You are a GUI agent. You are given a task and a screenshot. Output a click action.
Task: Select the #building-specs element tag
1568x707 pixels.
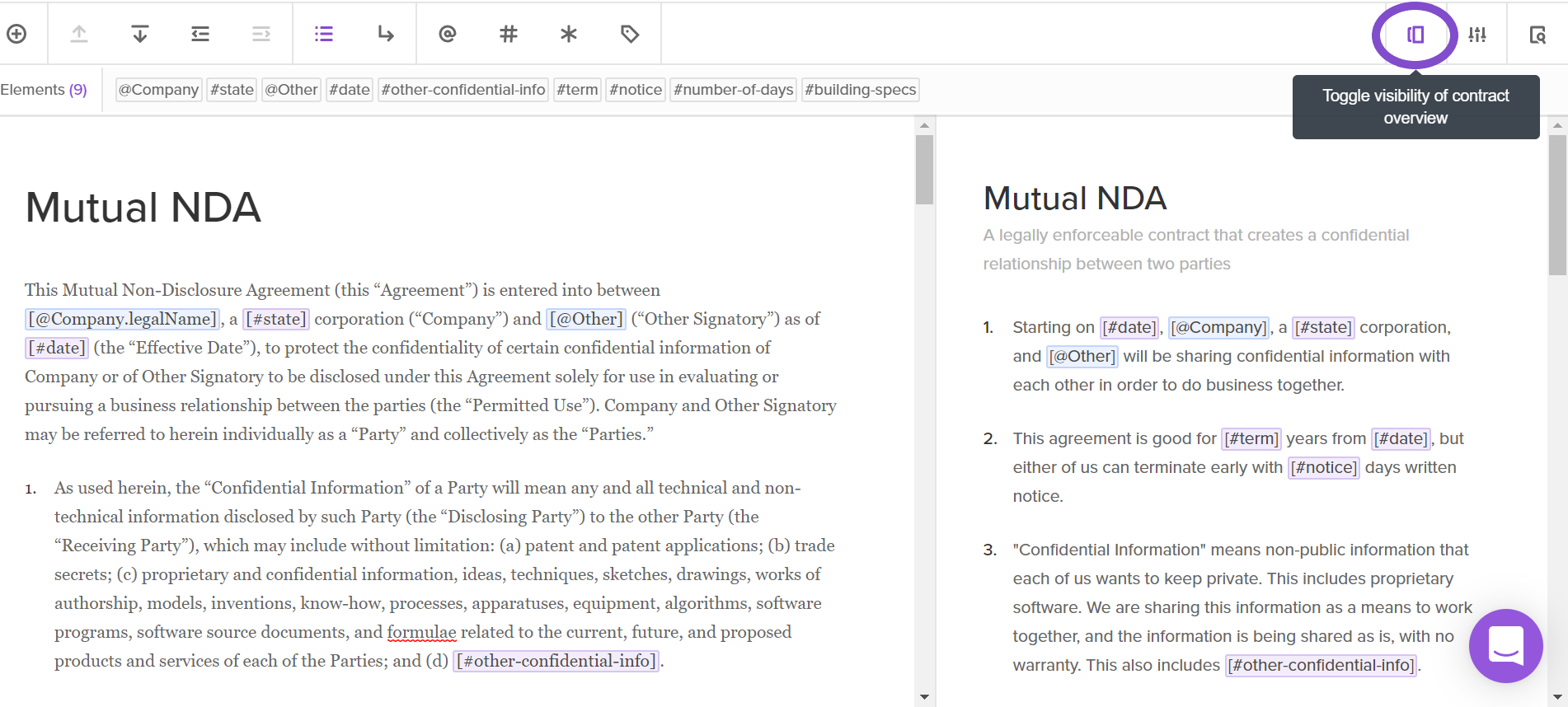point(860,90)
